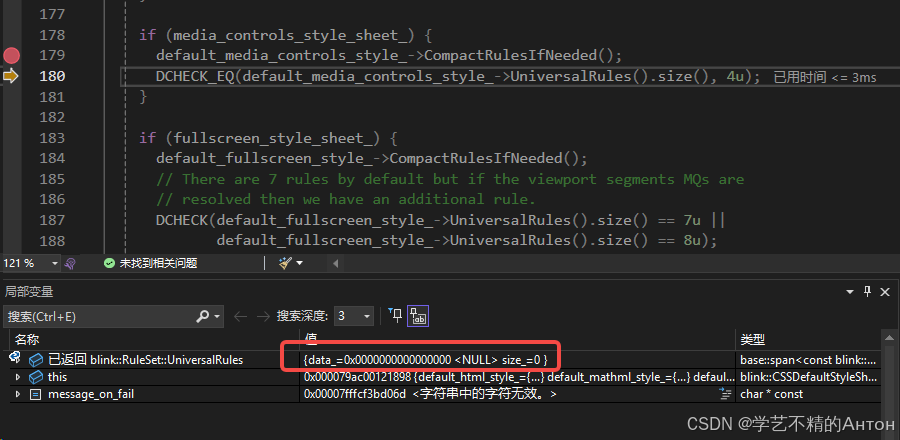Click the 未找到相关问题 status text
This screenshot has width=900, height=440.
click(x=158, y=263)
